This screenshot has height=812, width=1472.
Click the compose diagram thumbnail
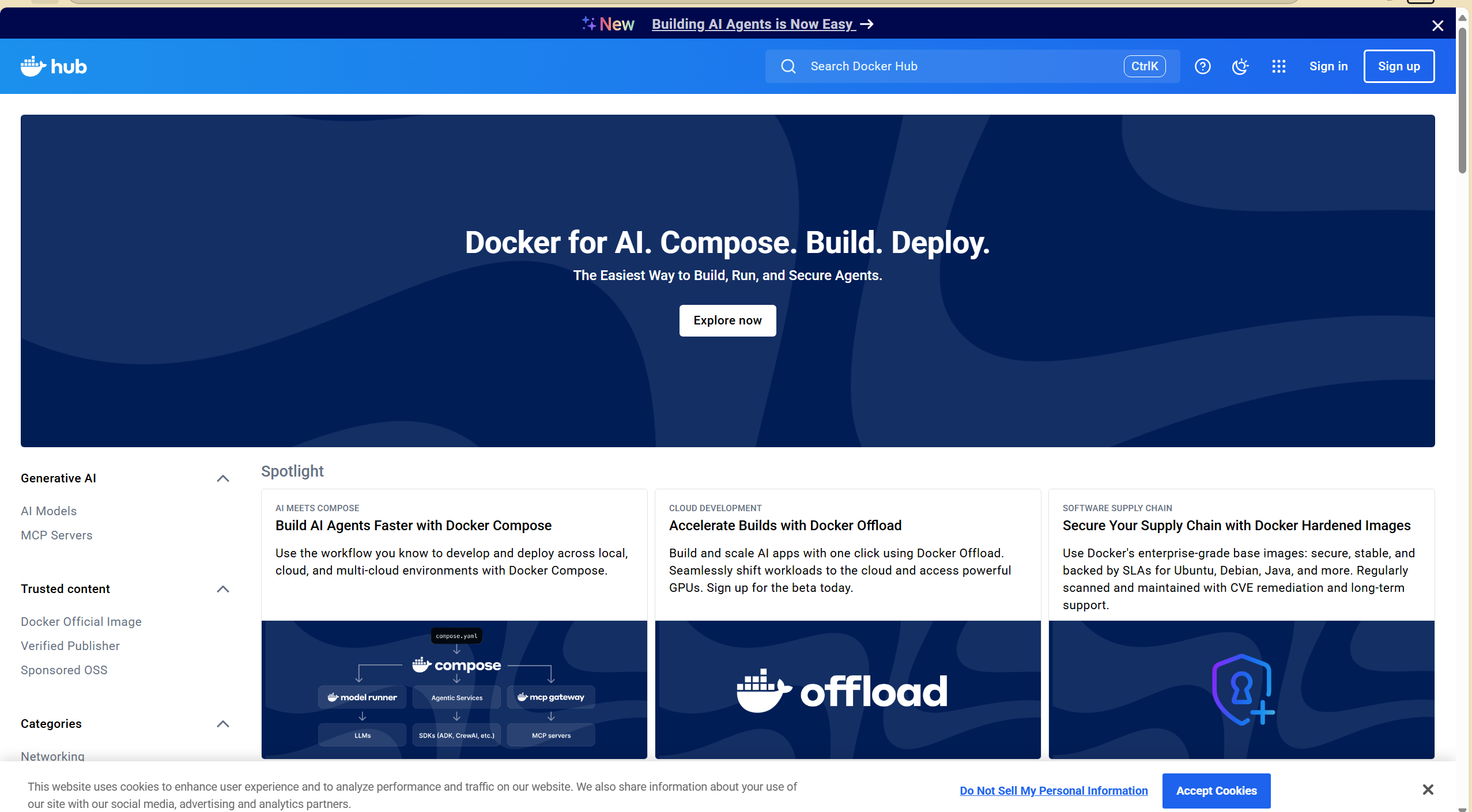454,689
